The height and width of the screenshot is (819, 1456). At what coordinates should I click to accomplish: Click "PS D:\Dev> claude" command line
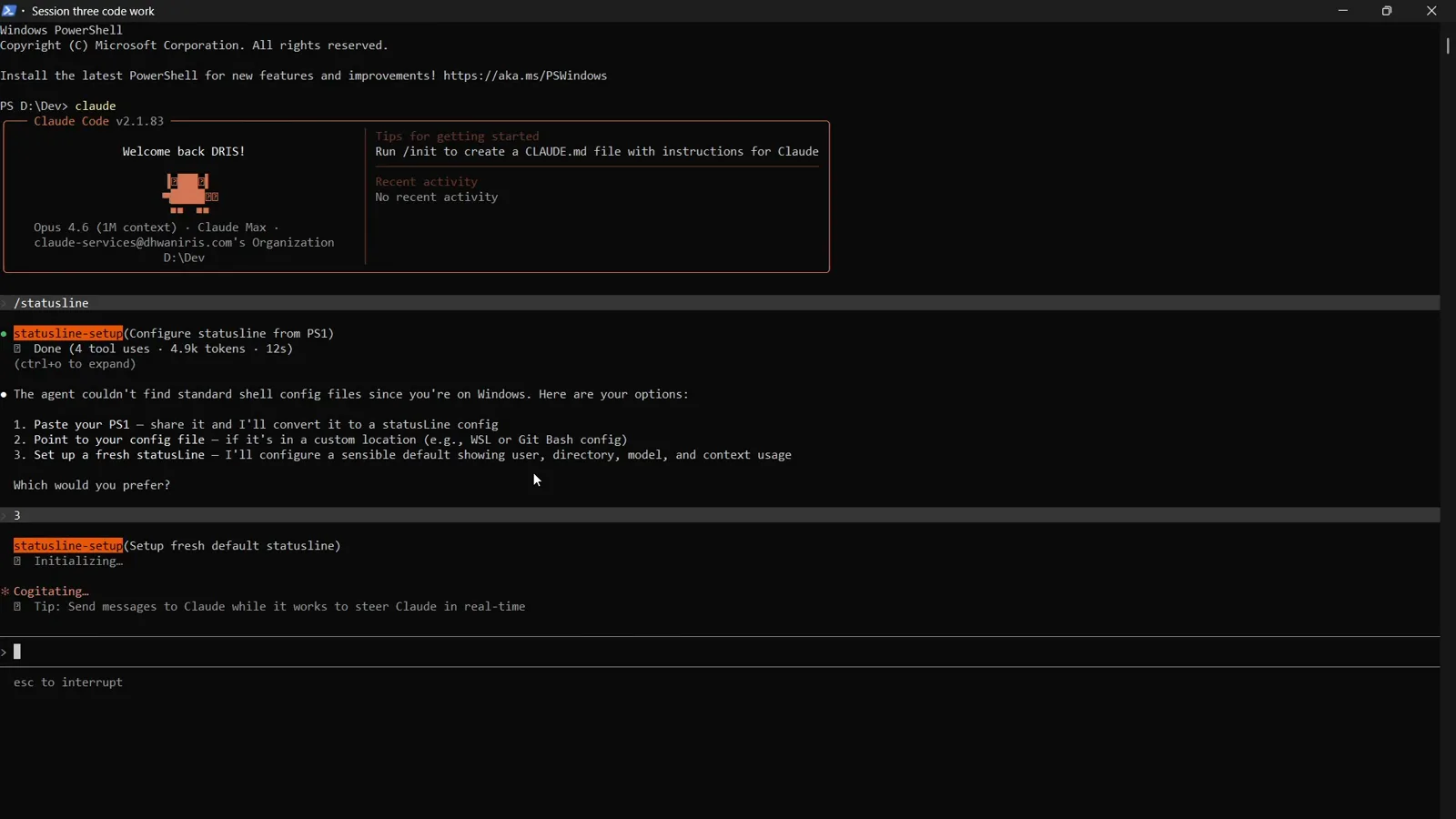pos(58,106)
